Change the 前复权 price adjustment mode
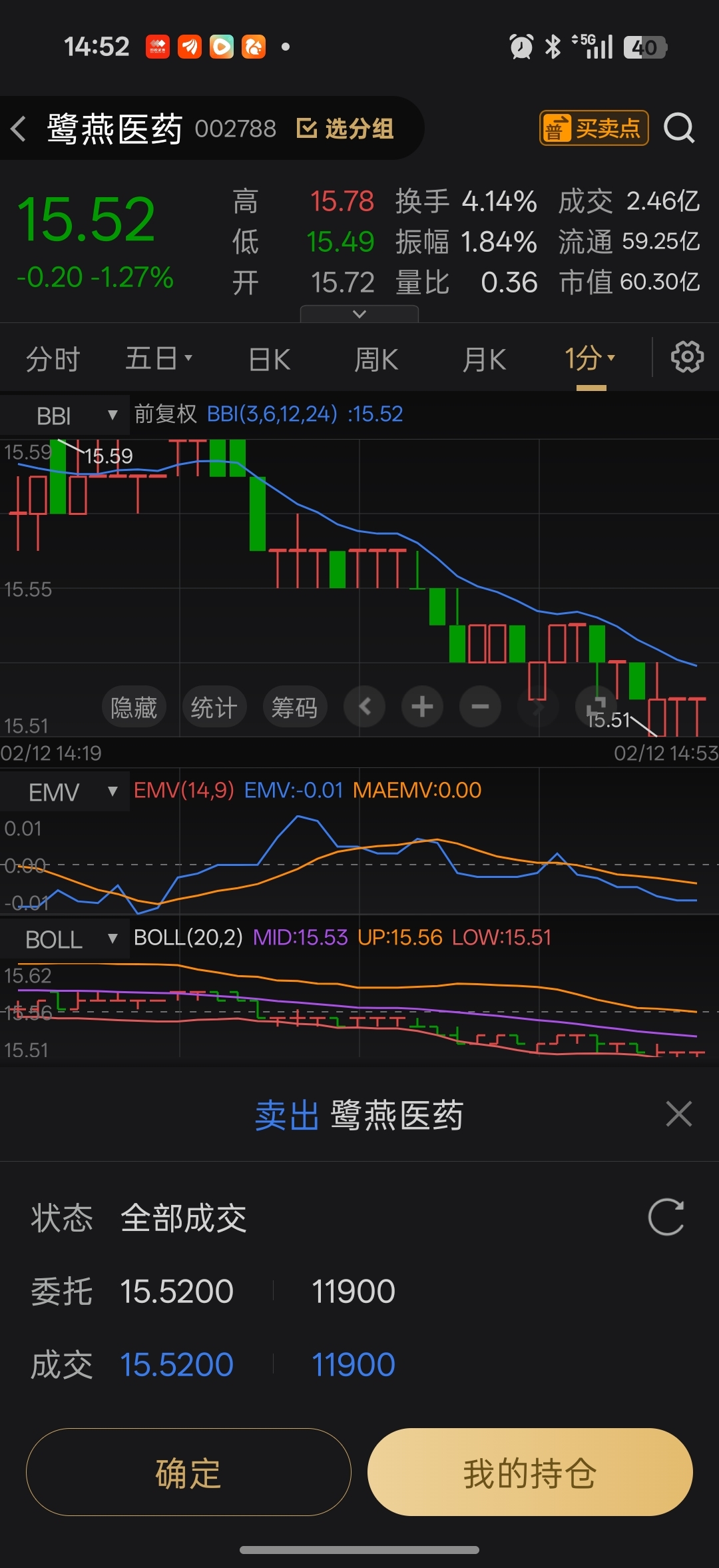 coord(166,414)
